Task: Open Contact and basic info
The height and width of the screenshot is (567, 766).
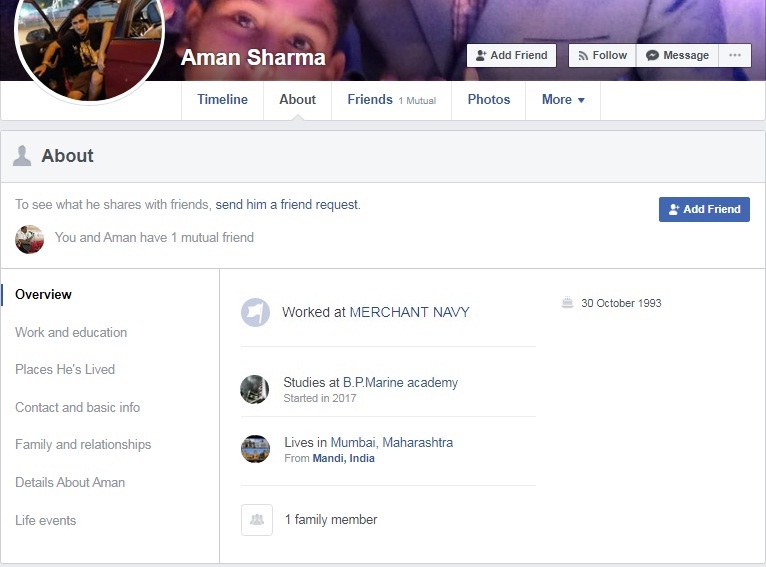Action: click(77, 407)
